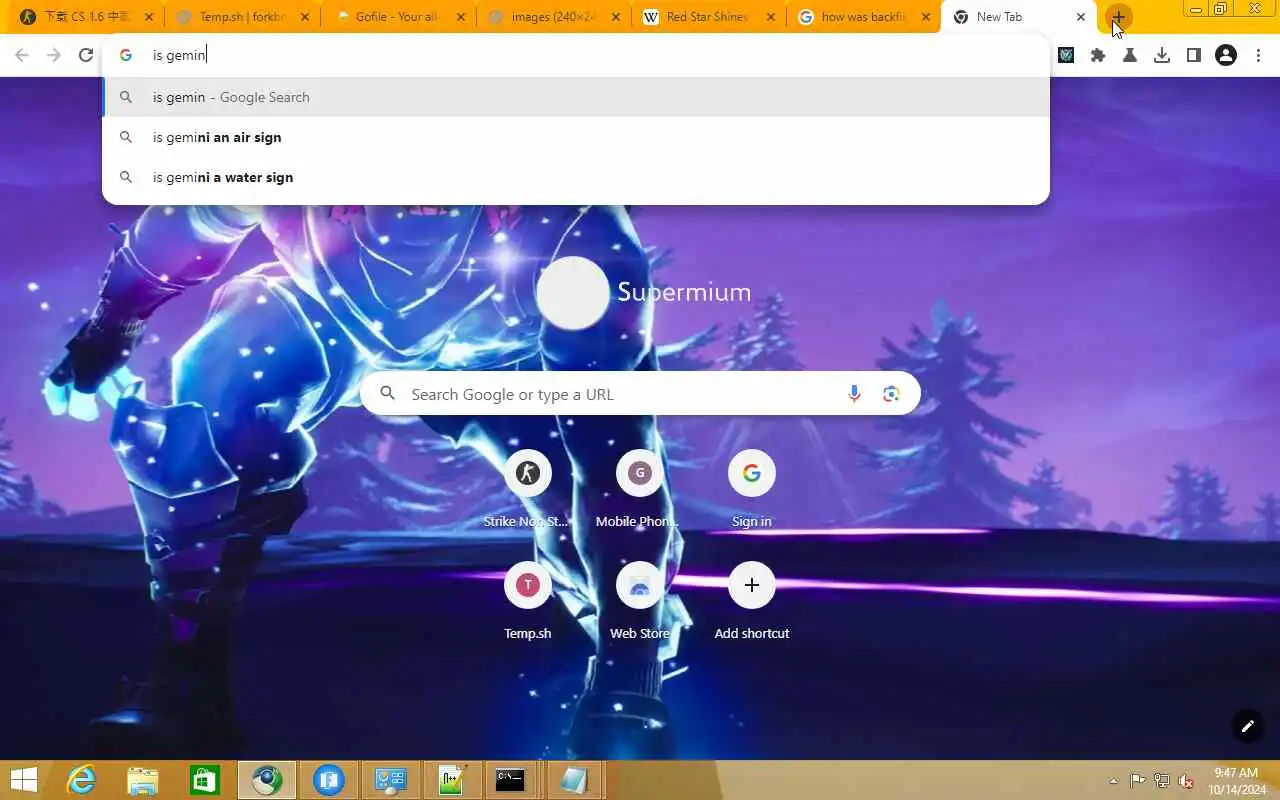Screen dimensions: 1280x800
Task: Open the Downloads tray icon
Action: [x=1162, y=55]
